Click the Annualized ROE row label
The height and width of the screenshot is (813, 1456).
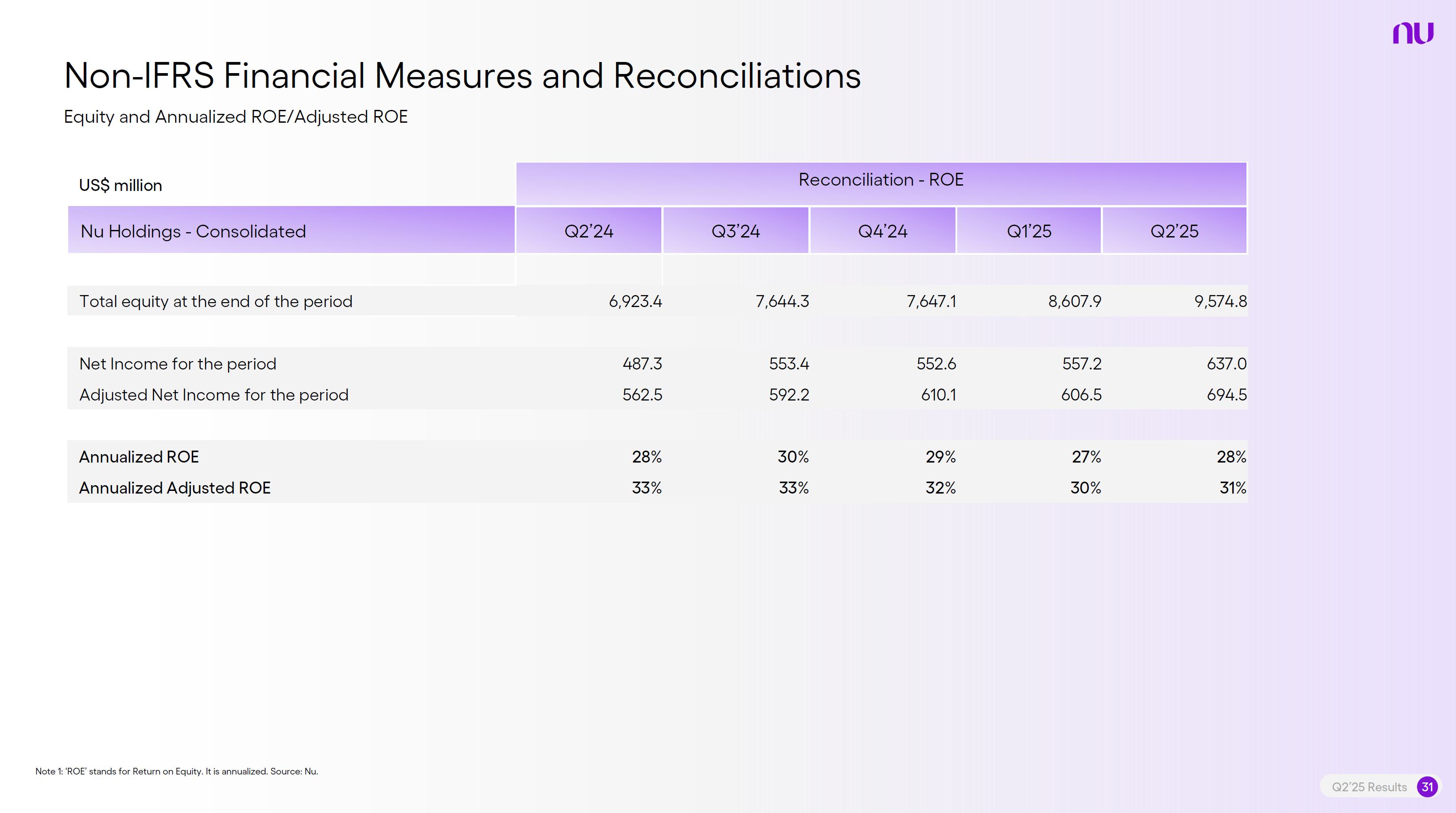(139, 457)
